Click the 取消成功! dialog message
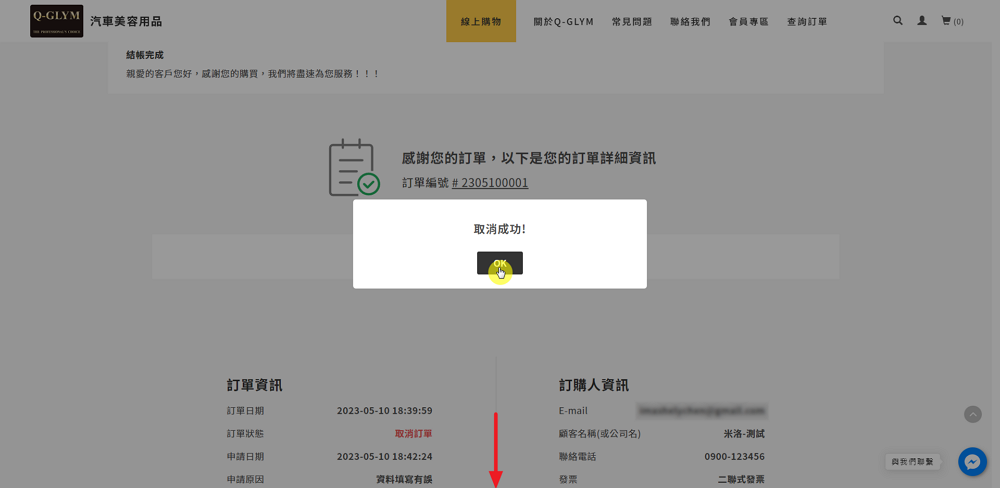 coord(499,229)
